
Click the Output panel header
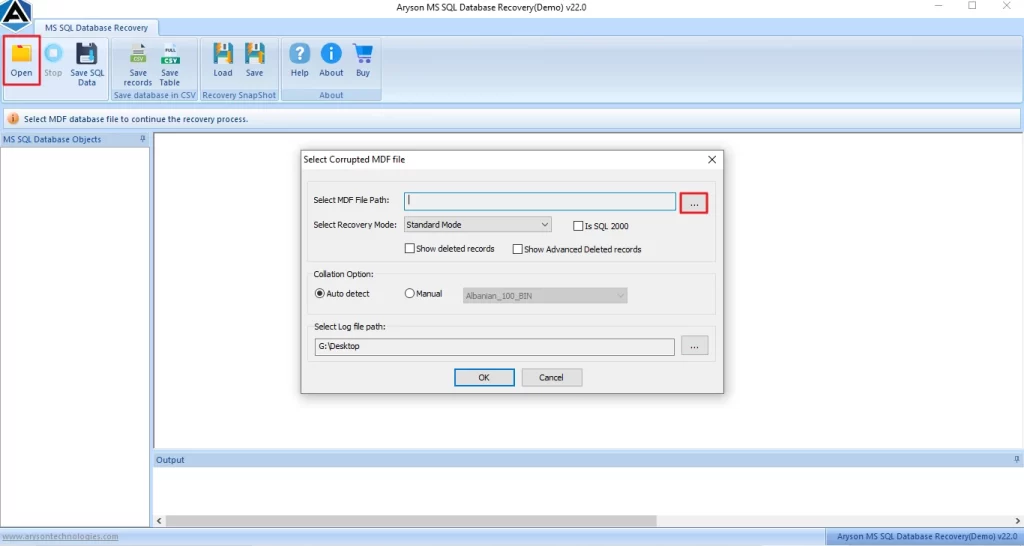(588, 460)
